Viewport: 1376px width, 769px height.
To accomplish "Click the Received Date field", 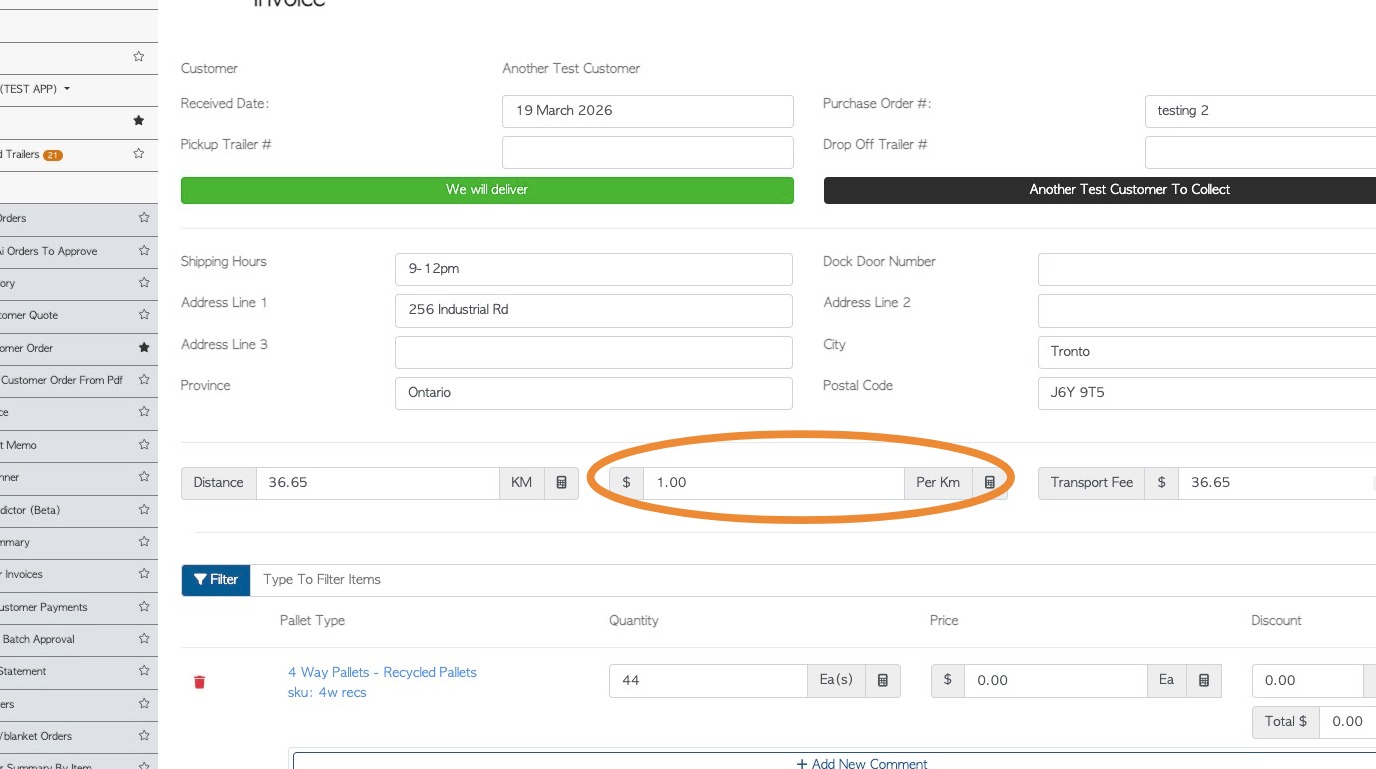I will pos(647,111).
